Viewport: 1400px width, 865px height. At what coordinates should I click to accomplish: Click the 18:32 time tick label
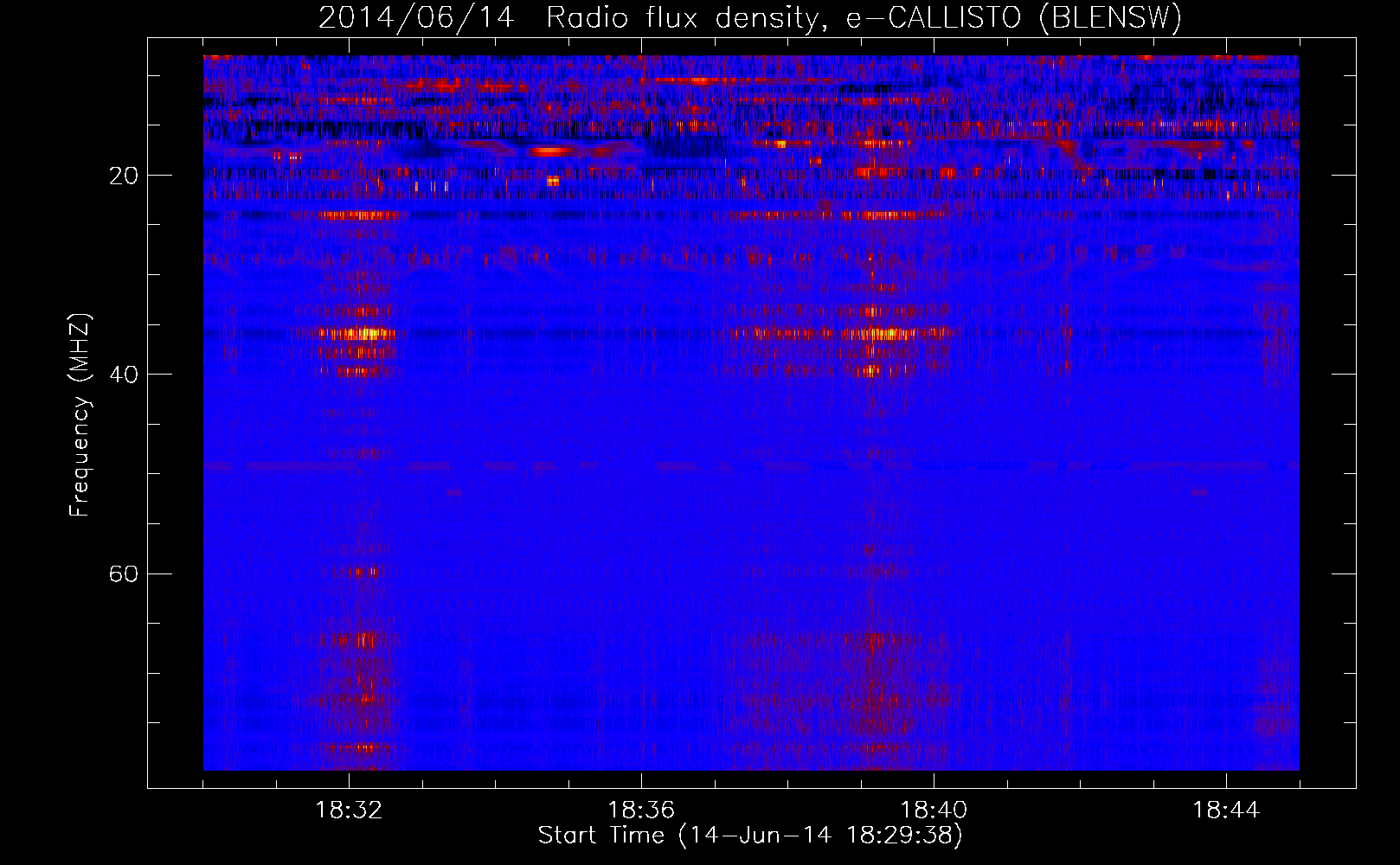349,811
